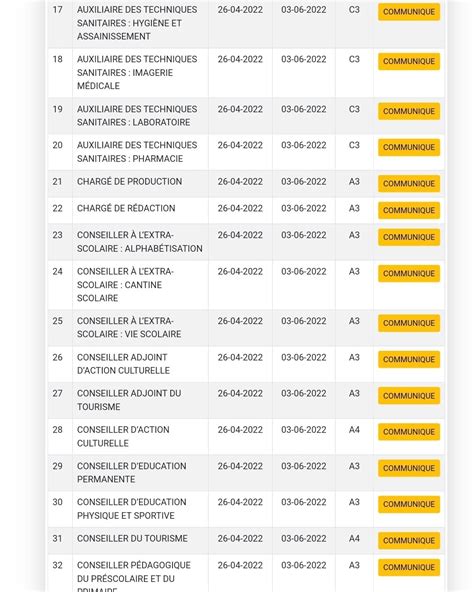Open COMMUNIQUE for Cantine Scolaire row 24
Screen dimensions: 474x592
coord(409,273)
